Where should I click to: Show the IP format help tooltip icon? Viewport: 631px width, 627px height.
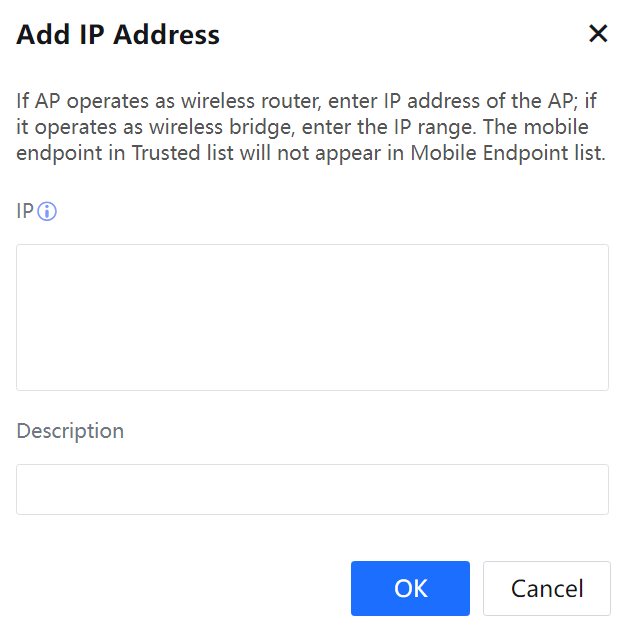pyautogui.click(x=47, y=212)
